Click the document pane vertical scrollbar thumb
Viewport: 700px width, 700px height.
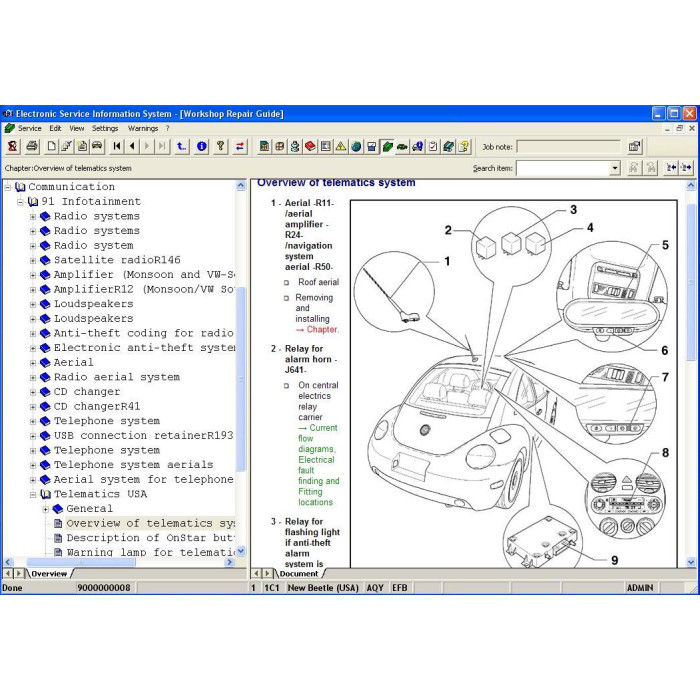point(691,283)
